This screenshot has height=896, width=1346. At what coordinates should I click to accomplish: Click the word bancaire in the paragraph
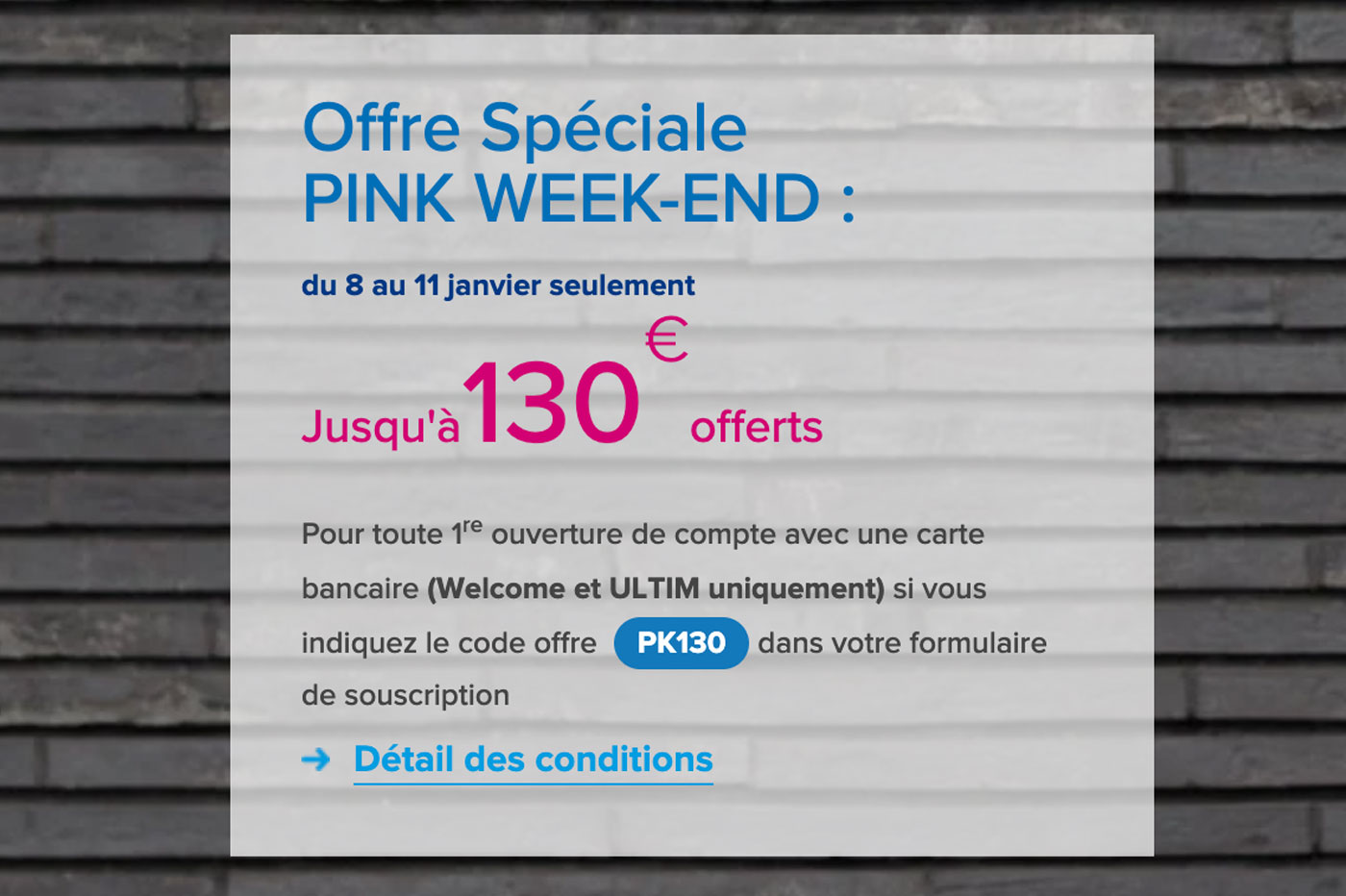pyautogui.click(x=360, y=588)
